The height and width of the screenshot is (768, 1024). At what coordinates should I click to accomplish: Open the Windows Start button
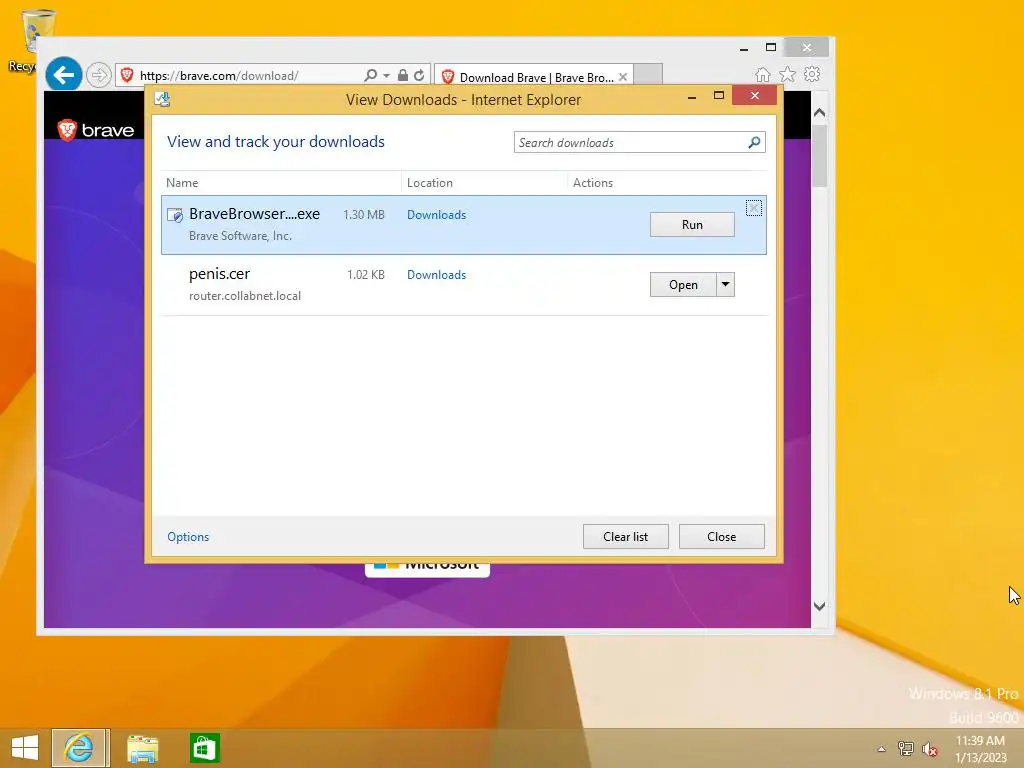click(x=25, y=748)
